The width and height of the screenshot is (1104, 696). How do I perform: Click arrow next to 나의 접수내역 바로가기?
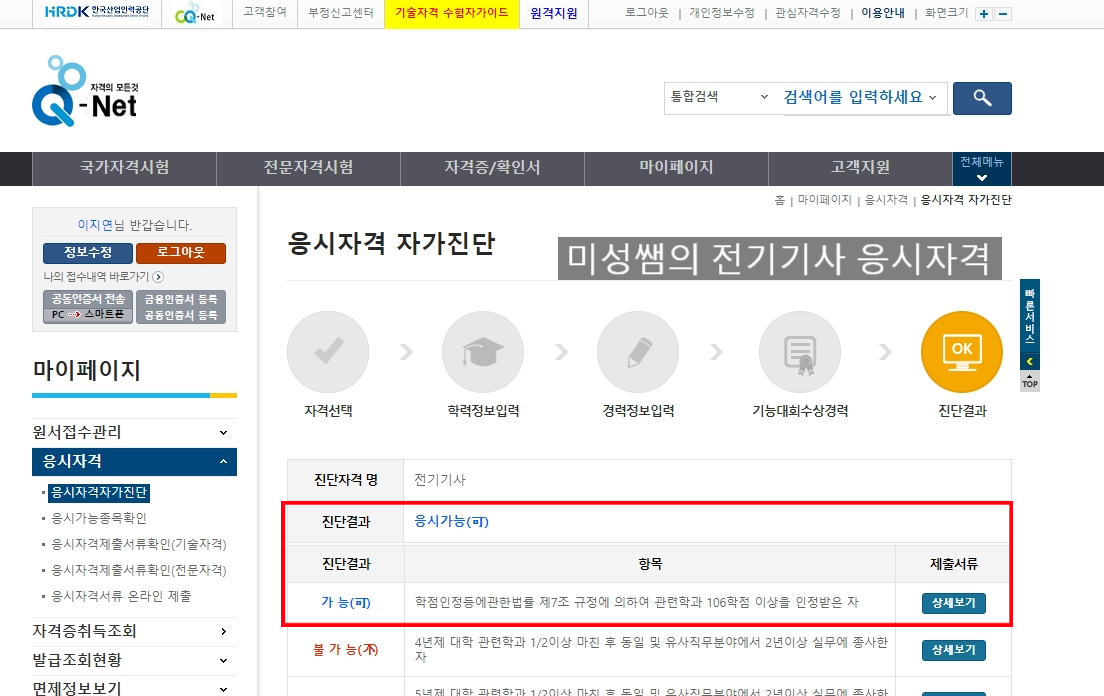pyautogui.click(x=158, y=277)
